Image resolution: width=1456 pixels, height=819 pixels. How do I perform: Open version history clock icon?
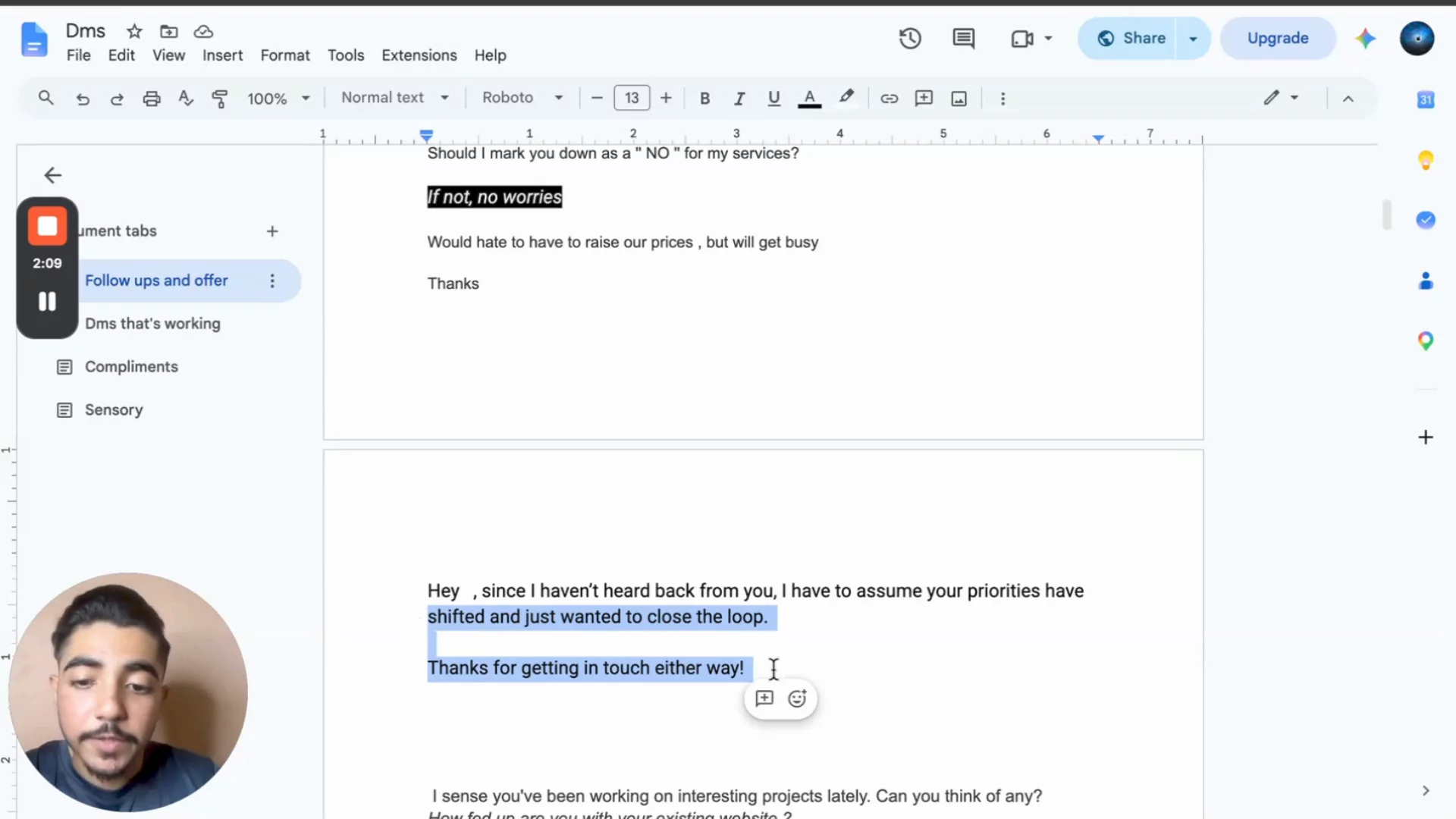pos(910,38)
